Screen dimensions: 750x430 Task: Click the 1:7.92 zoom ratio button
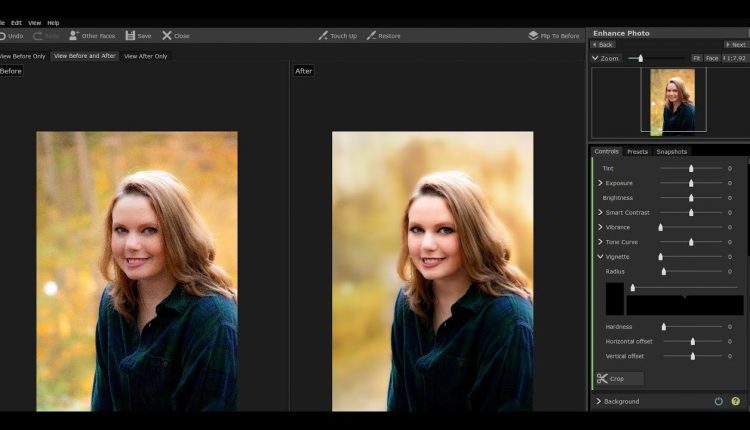[734, 58]
